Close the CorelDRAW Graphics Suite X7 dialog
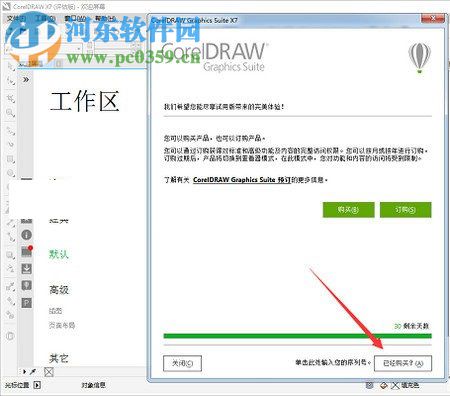 (x=433, y=18)
